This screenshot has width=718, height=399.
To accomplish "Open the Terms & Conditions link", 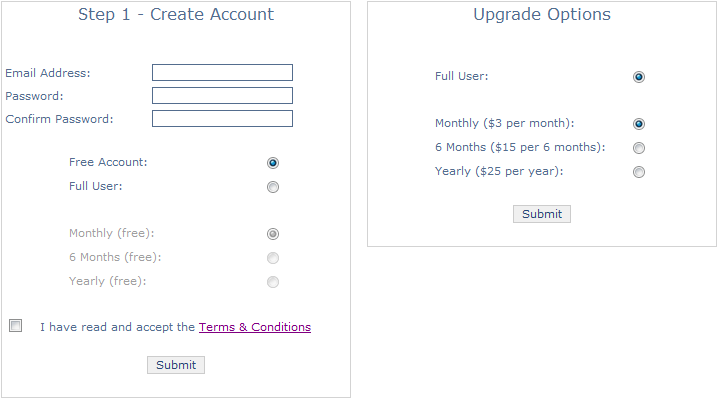I will click(x=255, y=327).
